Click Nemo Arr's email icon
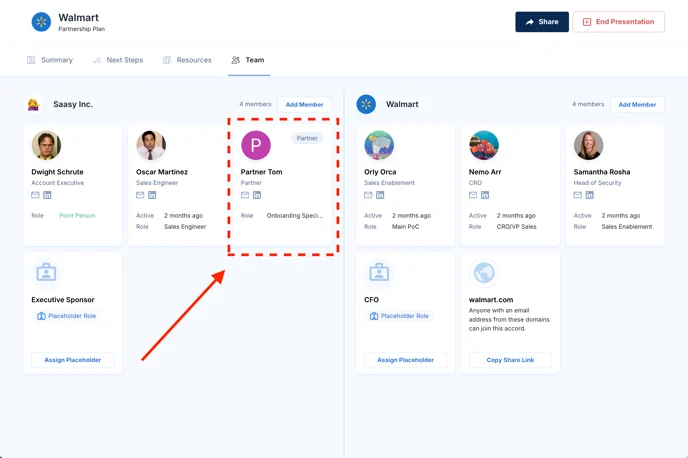Image resolution: width=688 pixels, height=458 pixels. tap(473, 195)
